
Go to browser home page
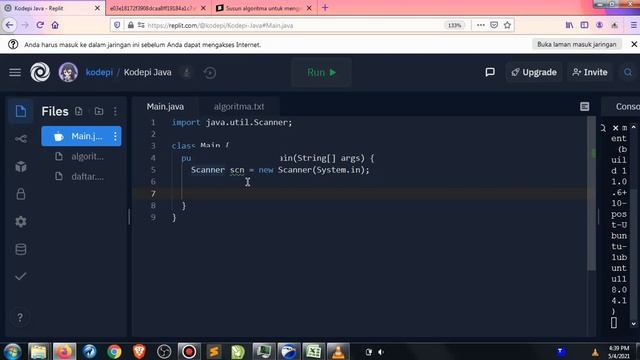[x=55, y=25]
